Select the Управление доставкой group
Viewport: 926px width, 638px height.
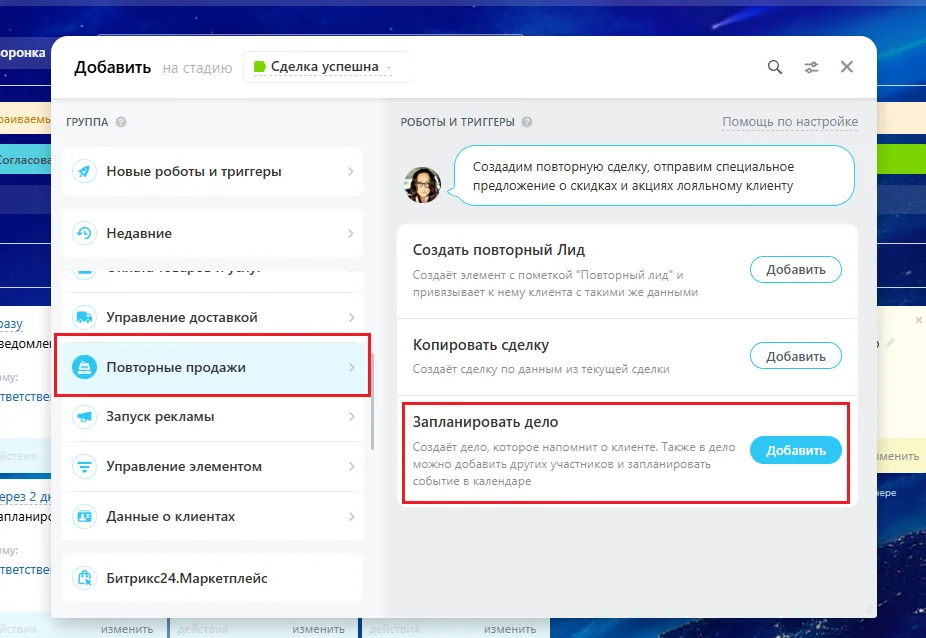[213, 317]
